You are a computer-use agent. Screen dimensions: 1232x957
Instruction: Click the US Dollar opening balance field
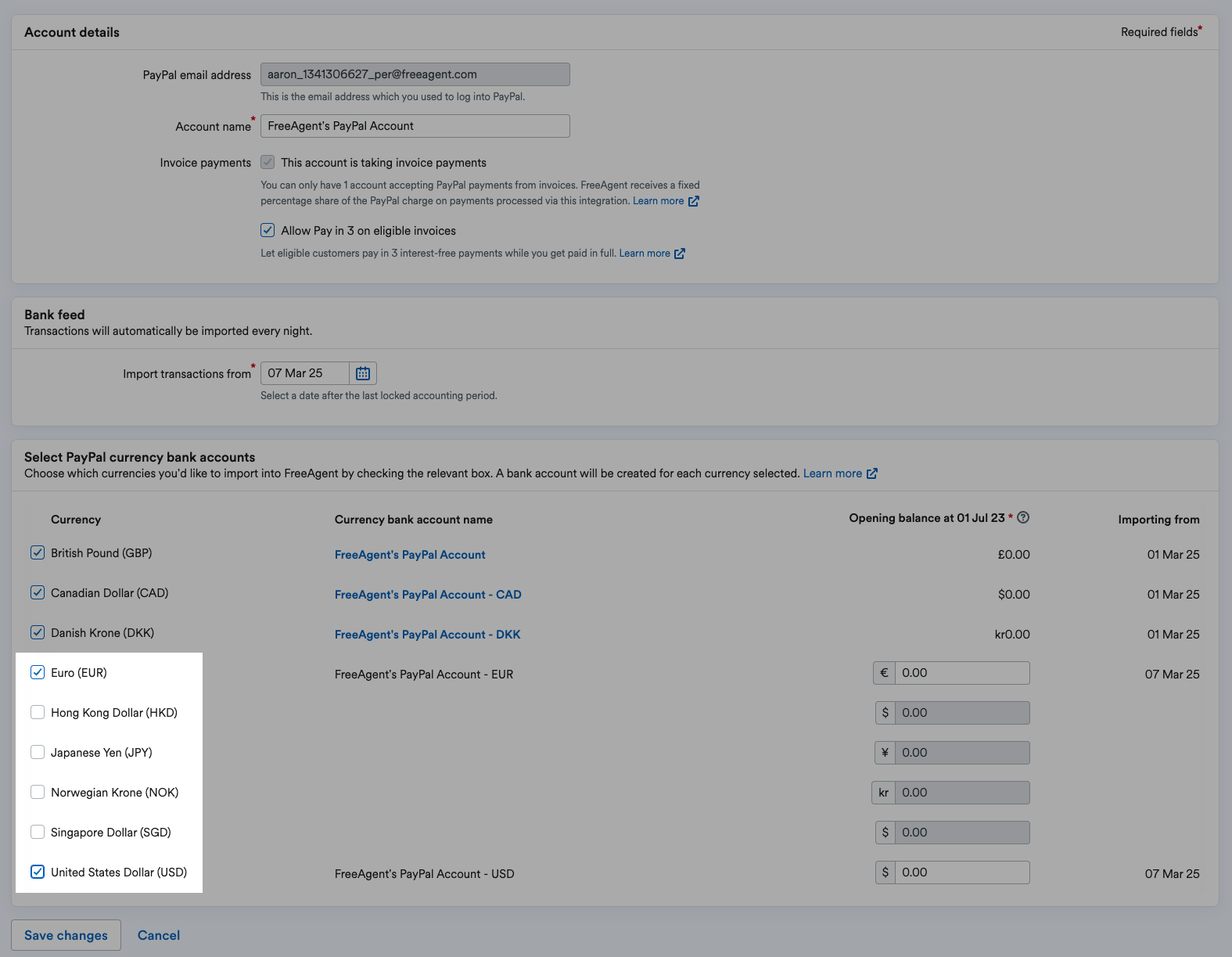(x=962, y=872)
